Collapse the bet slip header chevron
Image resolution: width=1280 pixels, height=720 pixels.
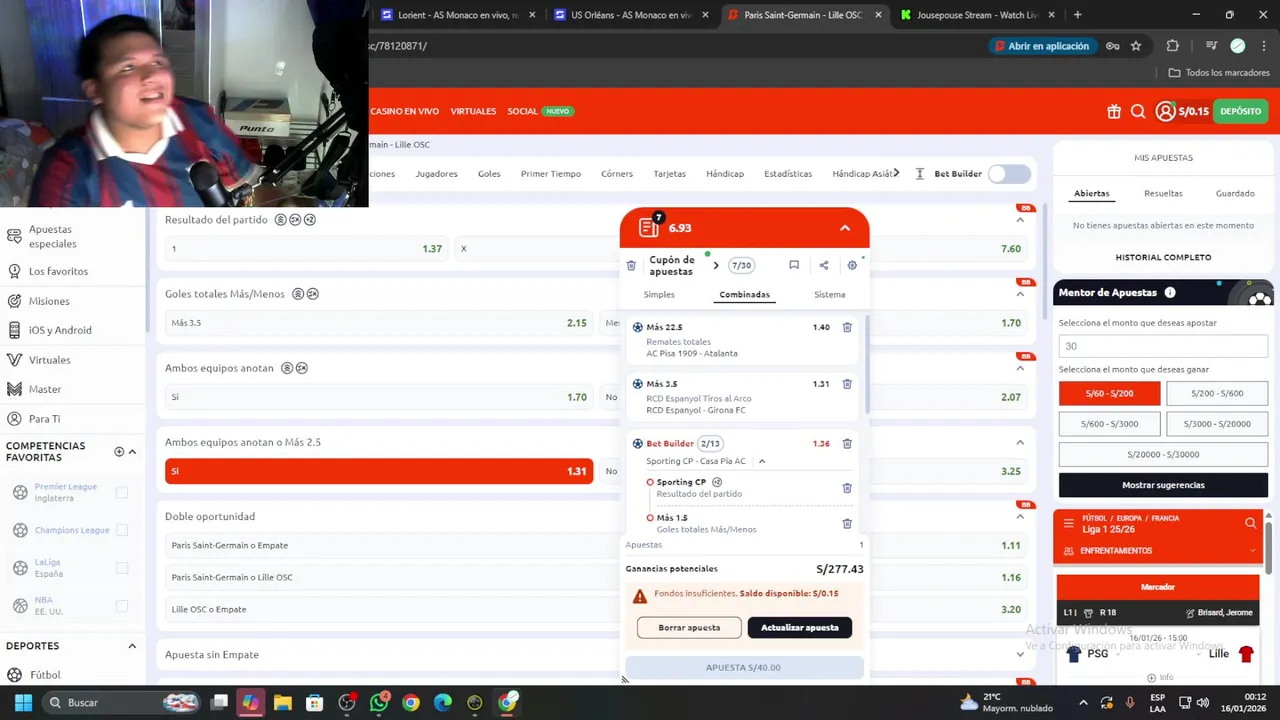coord(845,228)
